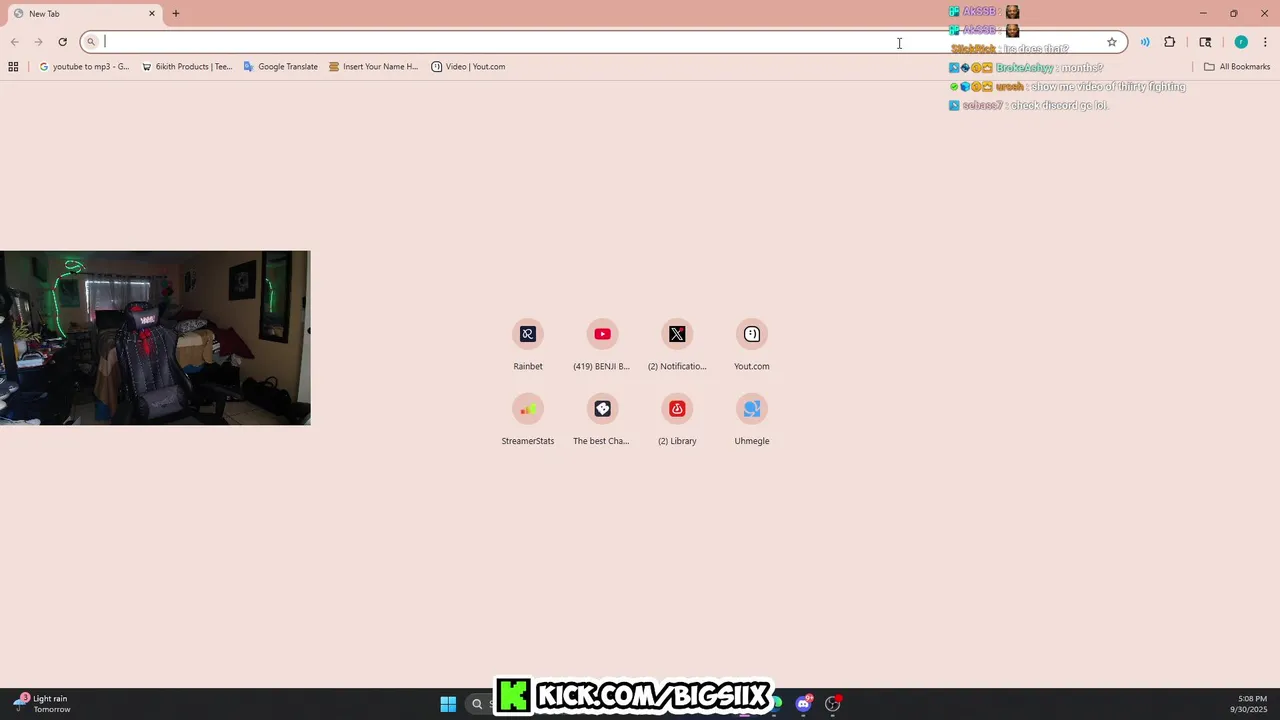Image resolution: width=1280 pixels, height=720 pixels.
Task: Reload the current page
Action: [62, 42]
